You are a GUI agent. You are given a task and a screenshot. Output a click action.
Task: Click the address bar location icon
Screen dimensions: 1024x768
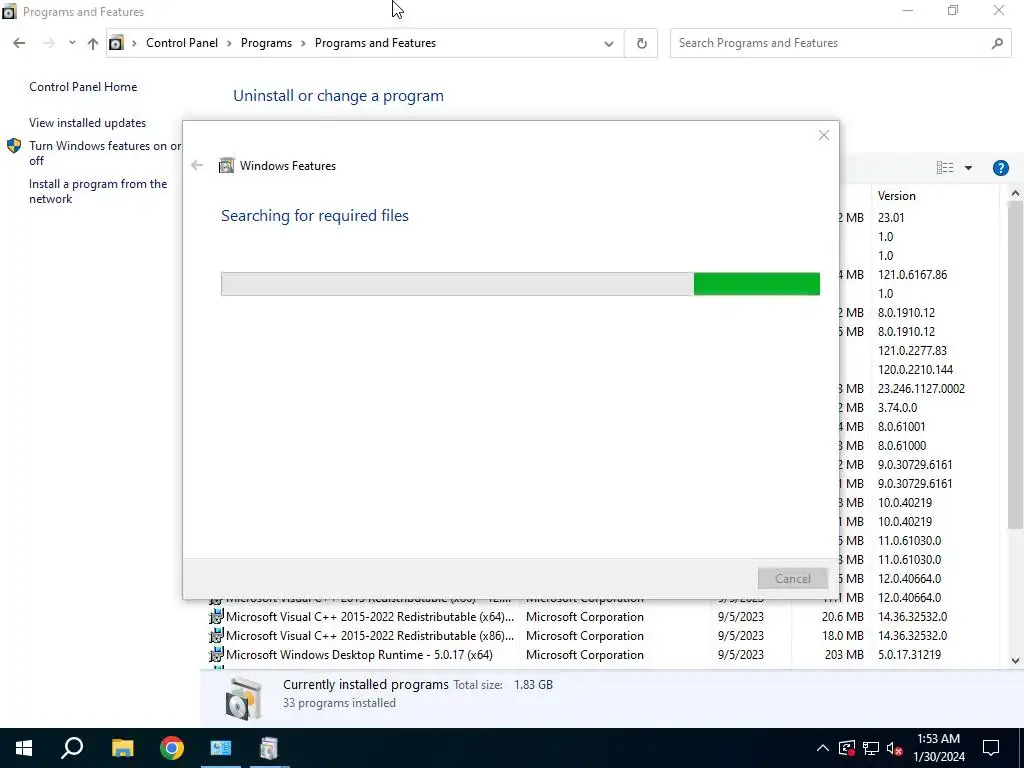tap(116, 43)
